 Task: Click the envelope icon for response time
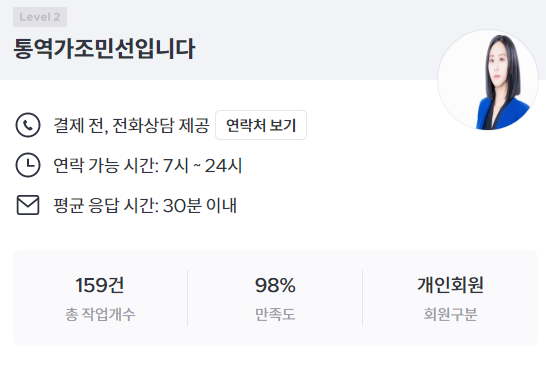coord(28,205)
